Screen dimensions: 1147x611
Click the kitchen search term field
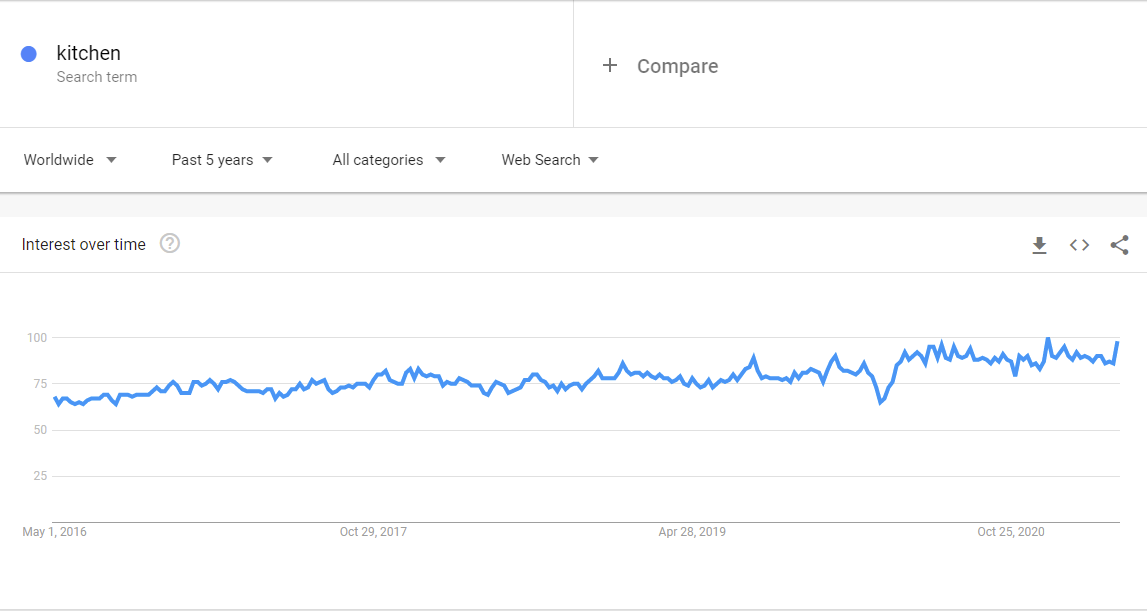(89, 54)
